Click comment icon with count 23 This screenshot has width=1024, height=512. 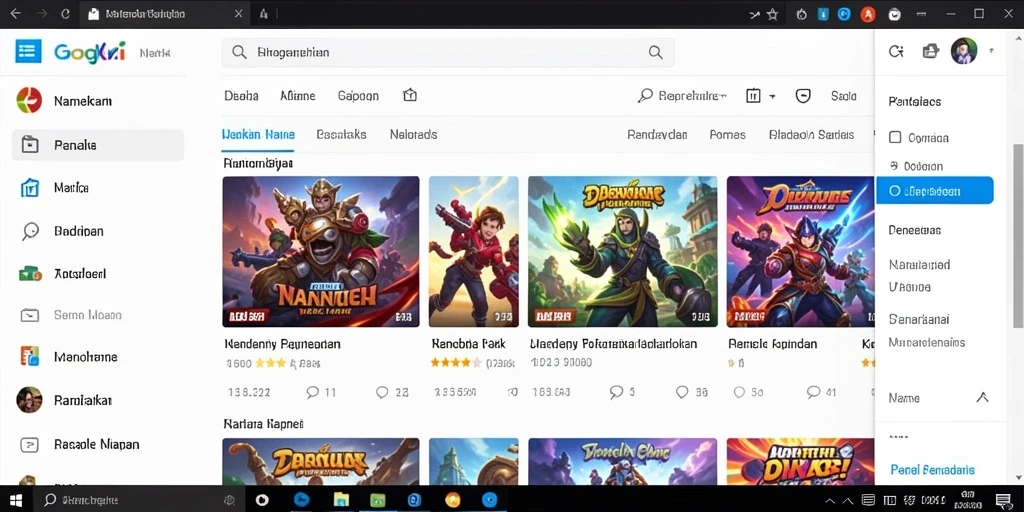[382, 392]
